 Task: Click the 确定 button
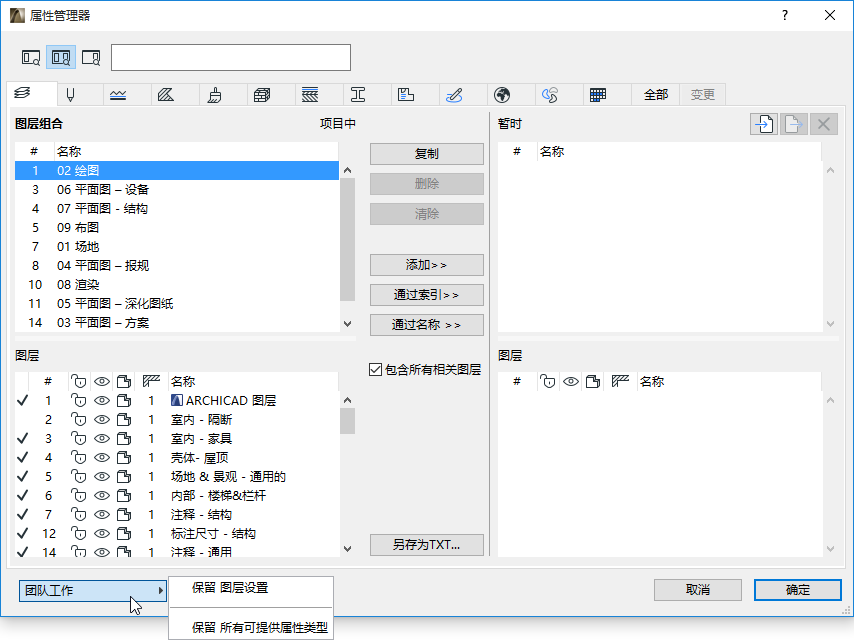(798, 590)
